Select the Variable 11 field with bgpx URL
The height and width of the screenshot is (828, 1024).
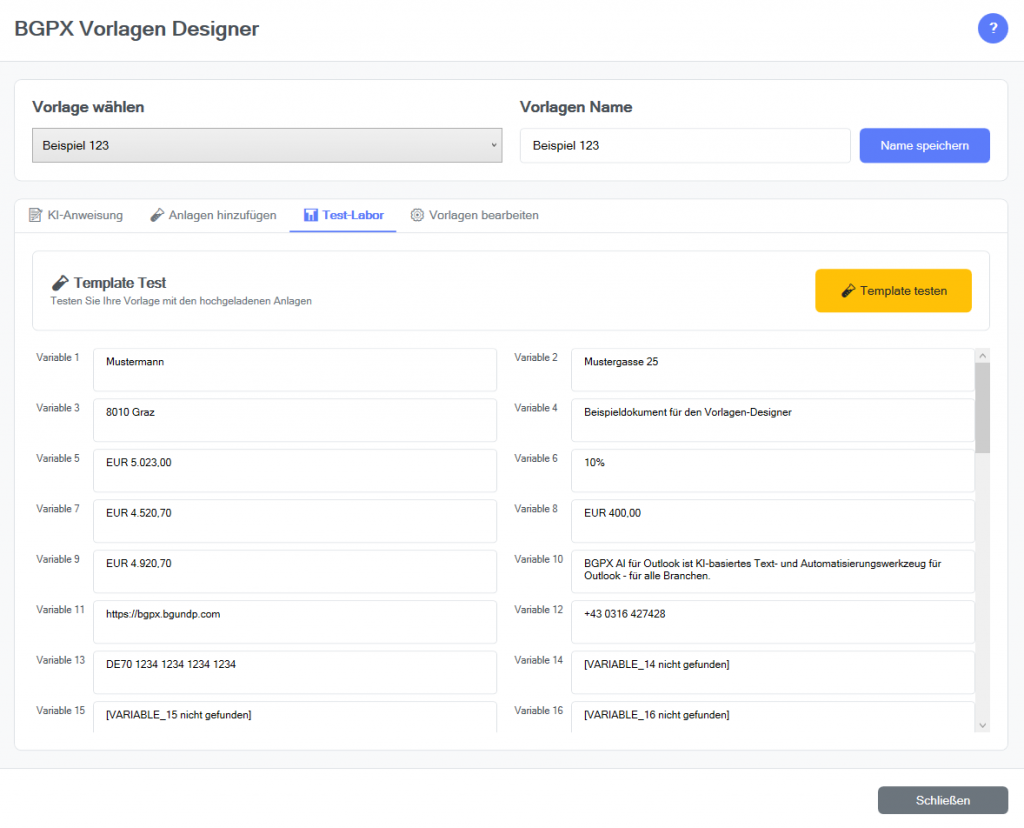[294, 621]
